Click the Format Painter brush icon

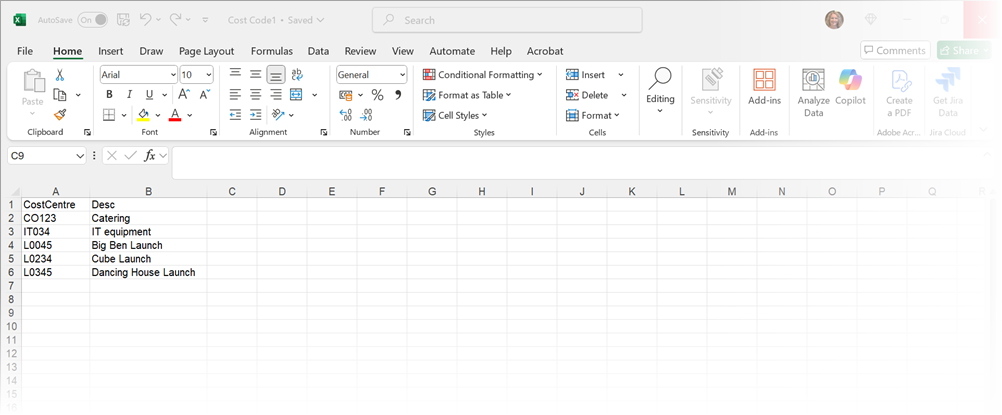60,114
